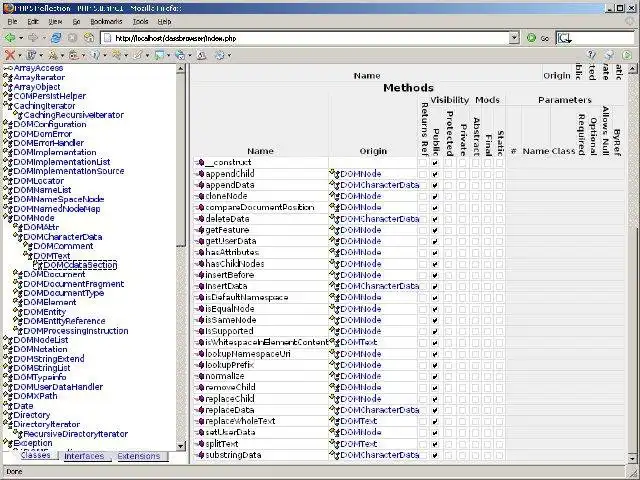The width and height of the screenshot is (640, 480).
Task: Open the CachingRecursiveIterator class link
Action: coord(73,115)
